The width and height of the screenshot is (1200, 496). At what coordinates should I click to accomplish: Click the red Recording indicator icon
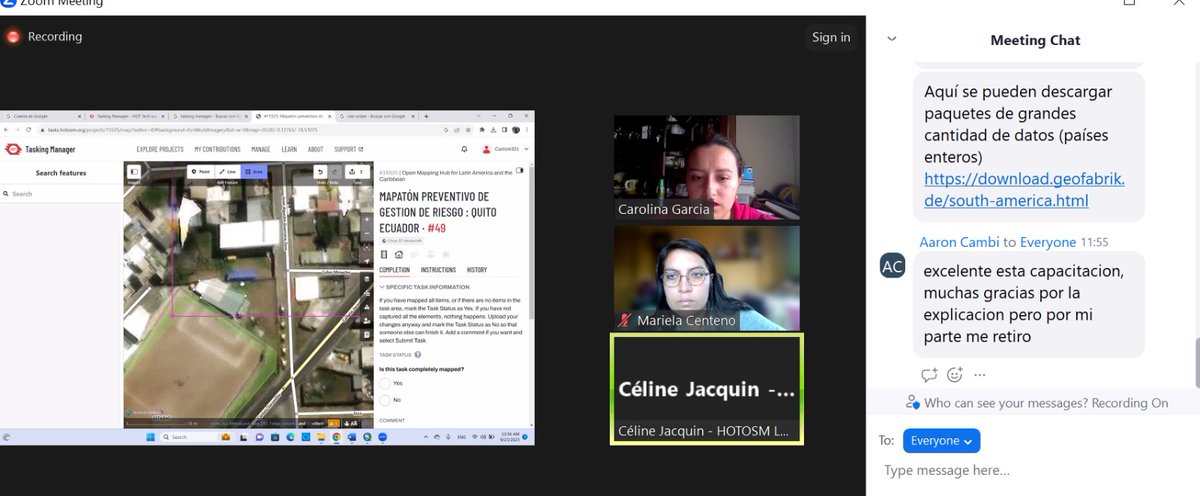click(x=14, y=37)
